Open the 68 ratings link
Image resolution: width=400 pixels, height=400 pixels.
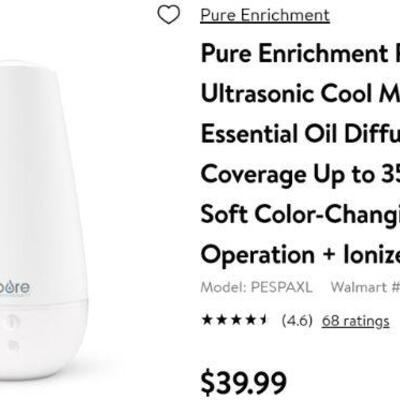(x=356, y=321)
